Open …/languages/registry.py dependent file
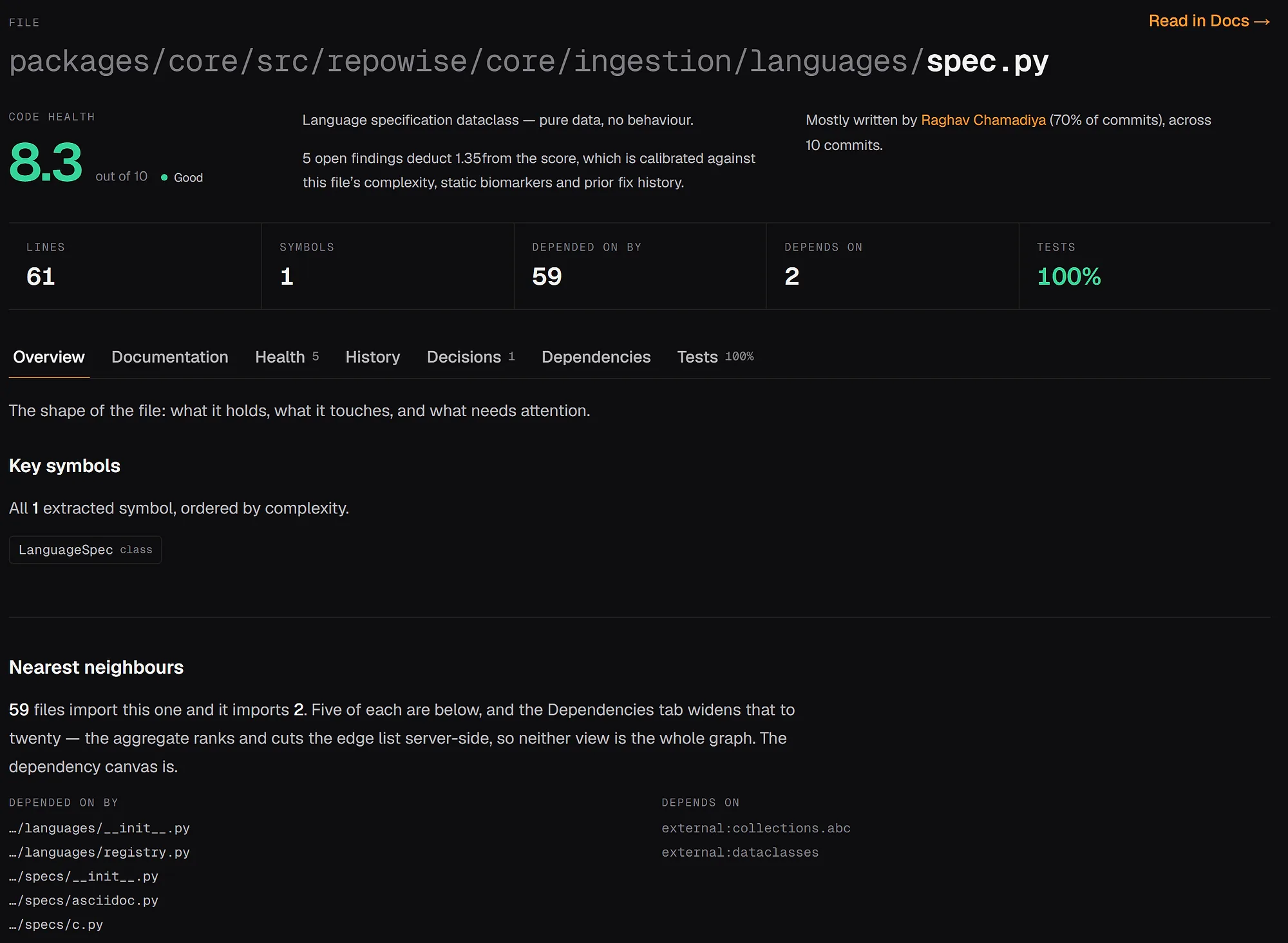Screen dimensions: 1288x943 [x=99, y=852]
